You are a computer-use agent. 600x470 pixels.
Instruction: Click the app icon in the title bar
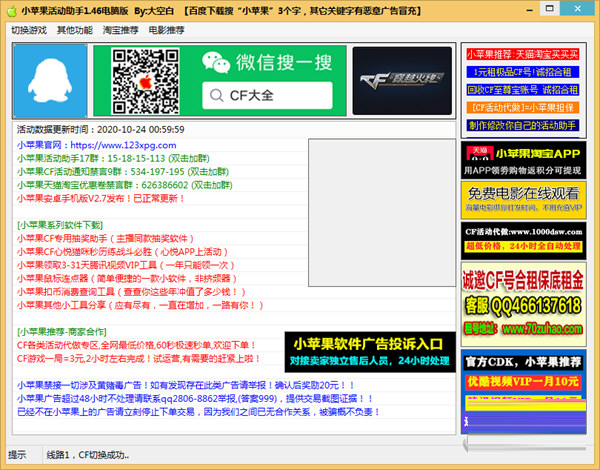click(x=11, y=9)
